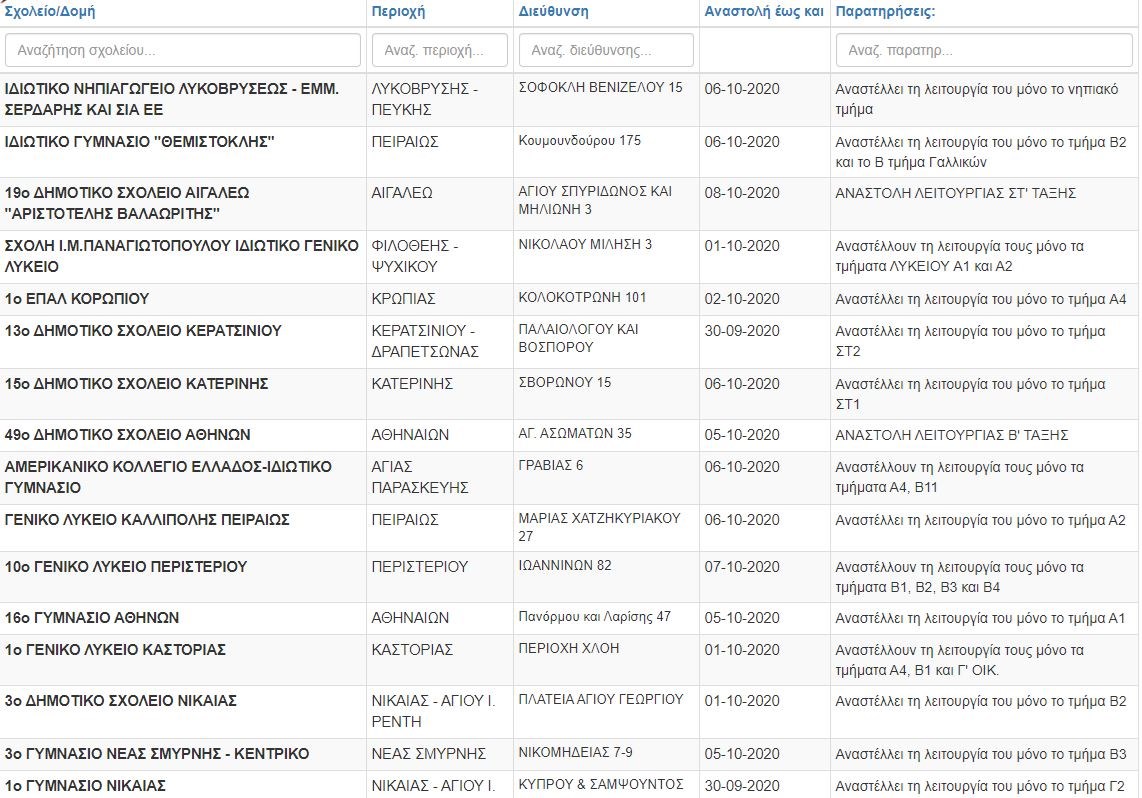Screen dimensions: 1142x798
Task: Click ΓΕΝΙΚΟ ΛΥΚΕΙΟ ΚΑΛΛΙΠΟΛΗΣ ΠΕΙΡΑΙΩΣ entry
Action: [x=147, y=520]
